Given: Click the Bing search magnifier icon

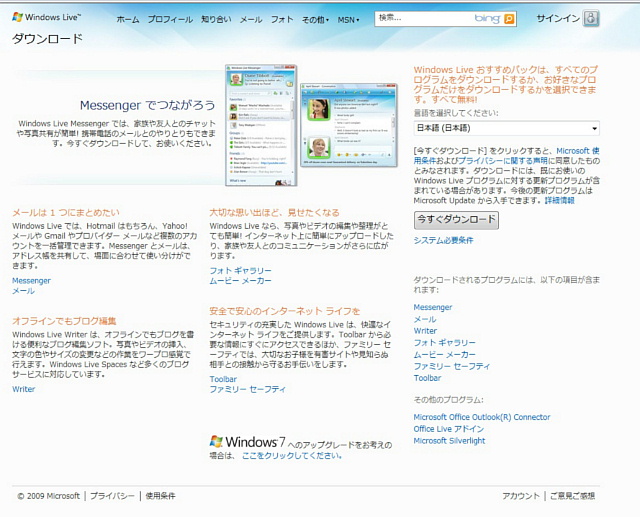Looking at the screenshot, I should (x=509, y=19).
